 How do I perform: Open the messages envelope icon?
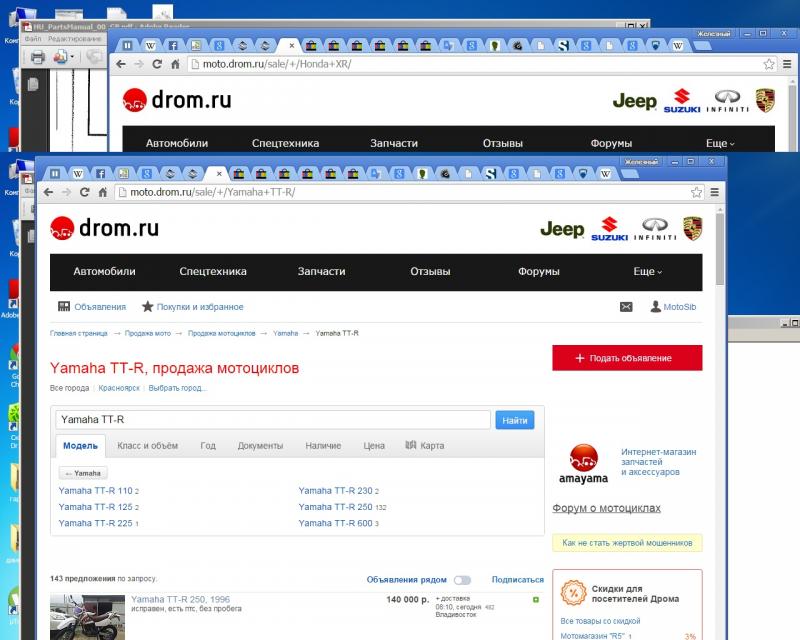(x=626, y=307)
